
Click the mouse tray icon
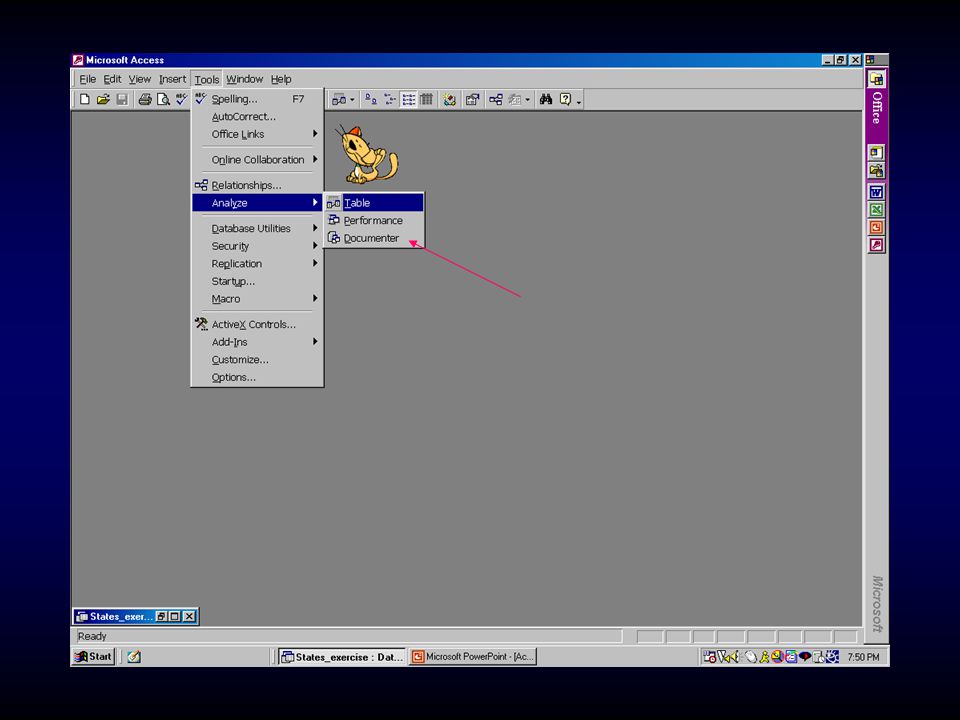751,657
